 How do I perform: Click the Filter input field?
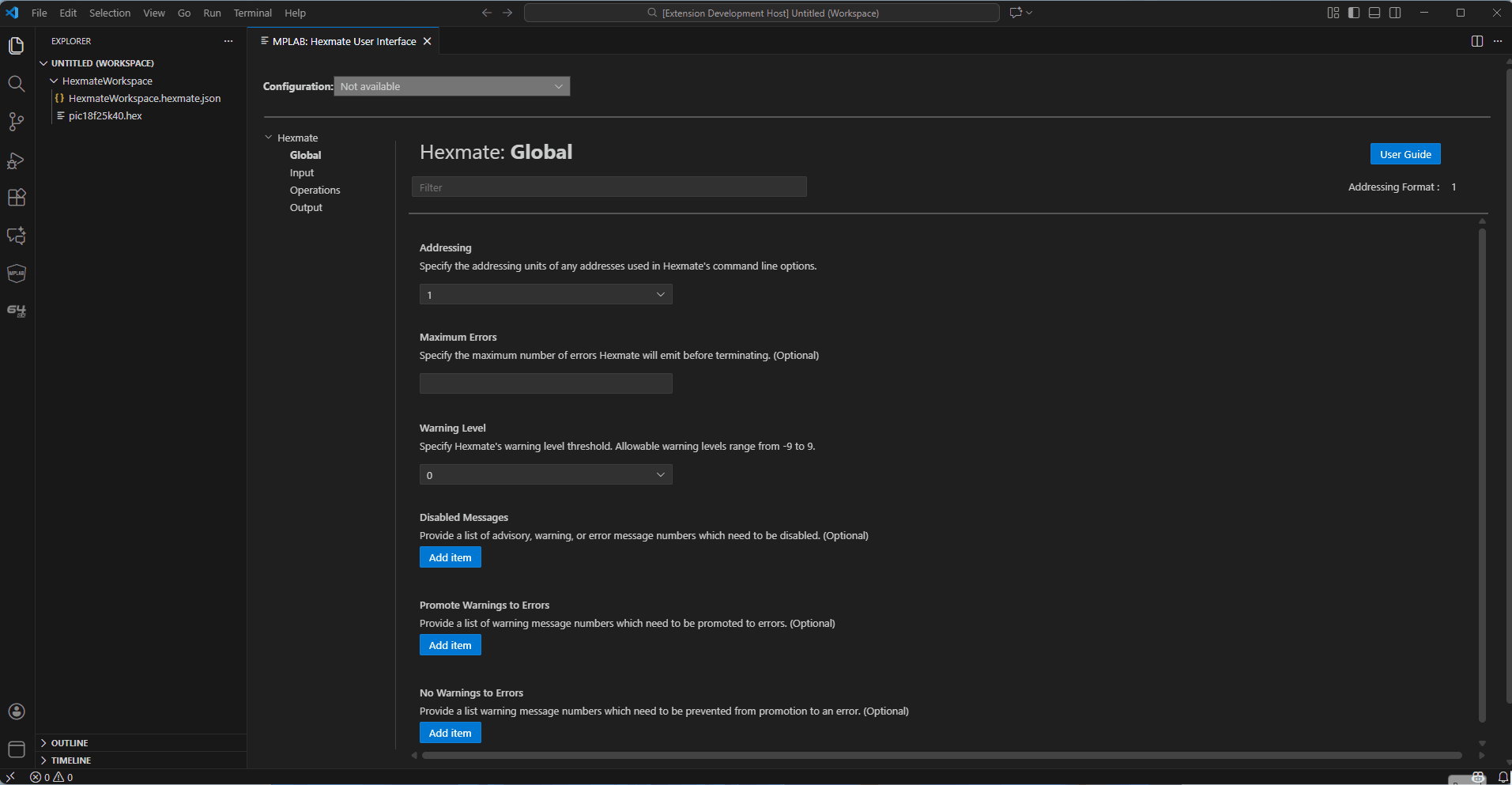pyautogui.click(x=608, y=187)
